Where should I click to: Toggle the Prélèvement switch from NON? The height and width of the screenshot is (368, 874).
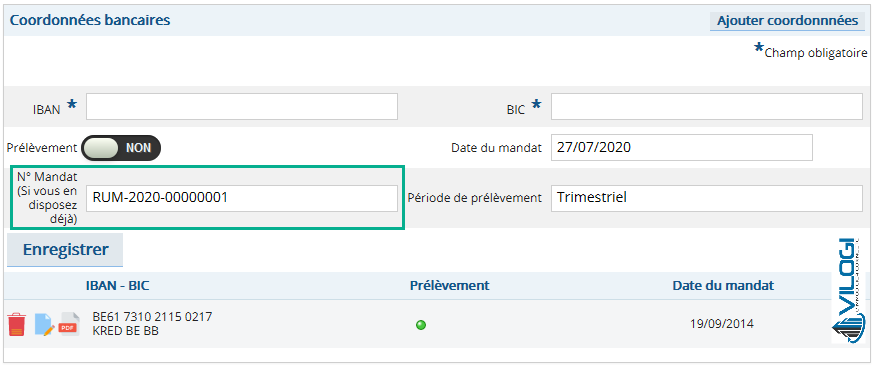pyautogui.click(x=121, y=148)
